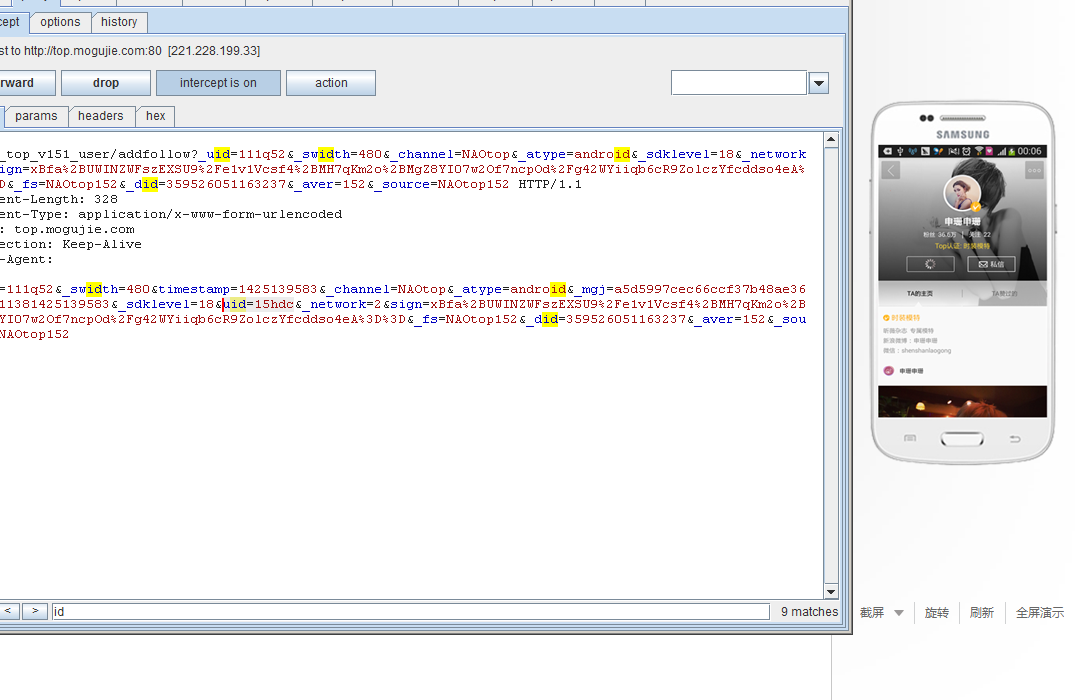Toggle the 'intercept is on' button
Image resolution: width=1075 pixels, height=700 pixels.
pos(218,83)
